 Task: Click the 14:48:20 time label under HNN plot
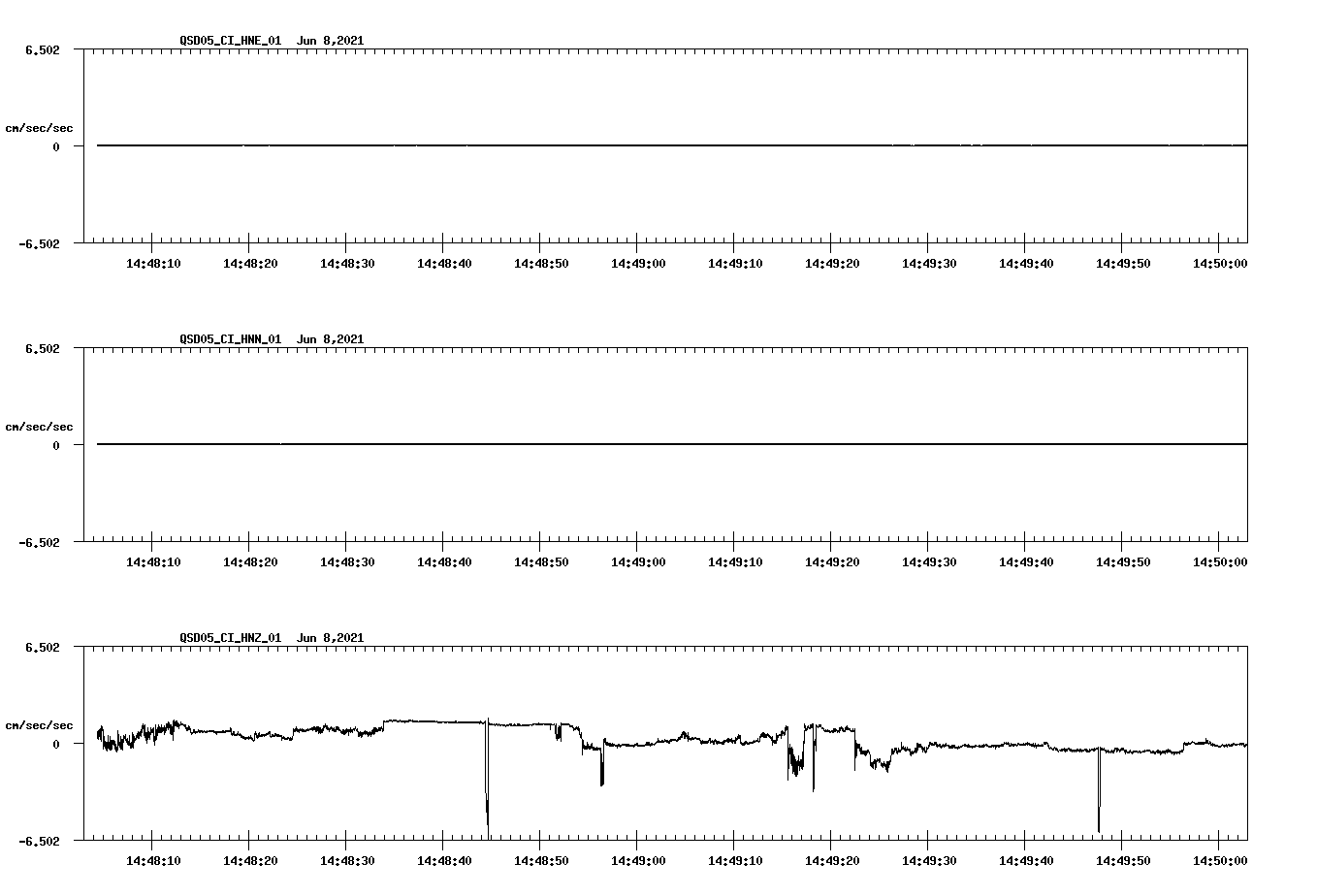(250, 562)
